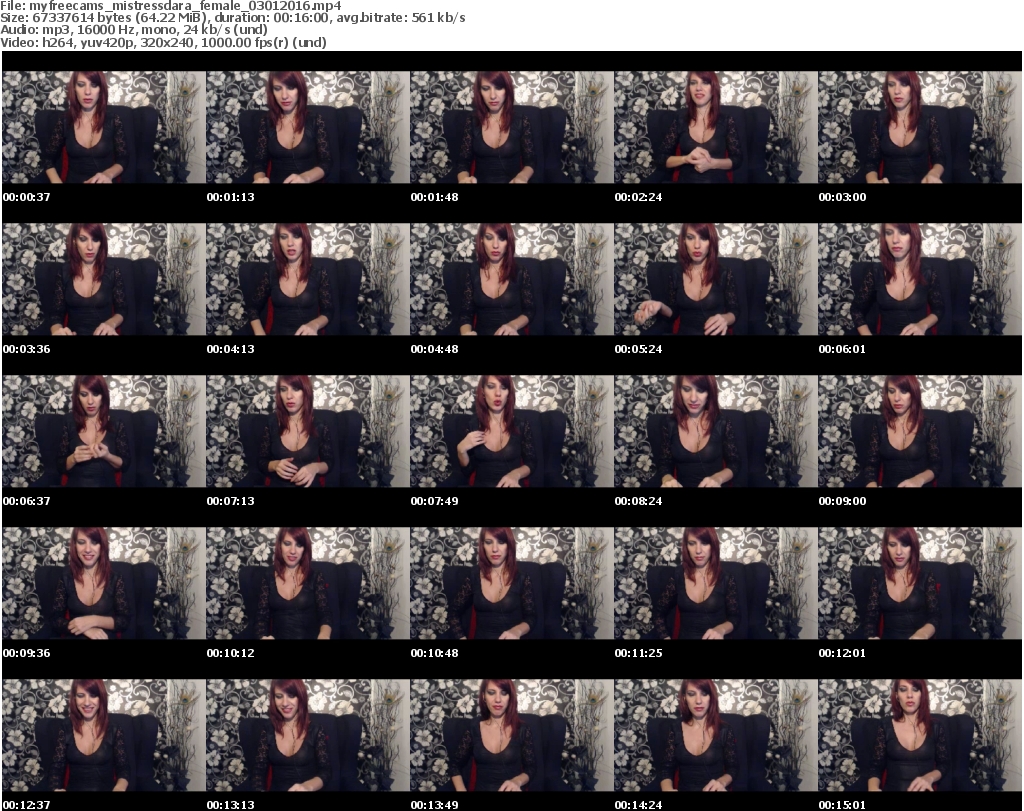Image resolution: width=1024 pixels, height=811 pixels.
Task: Click the thumbnail labeled 00:05:24
Action: (x=716, y=279)
